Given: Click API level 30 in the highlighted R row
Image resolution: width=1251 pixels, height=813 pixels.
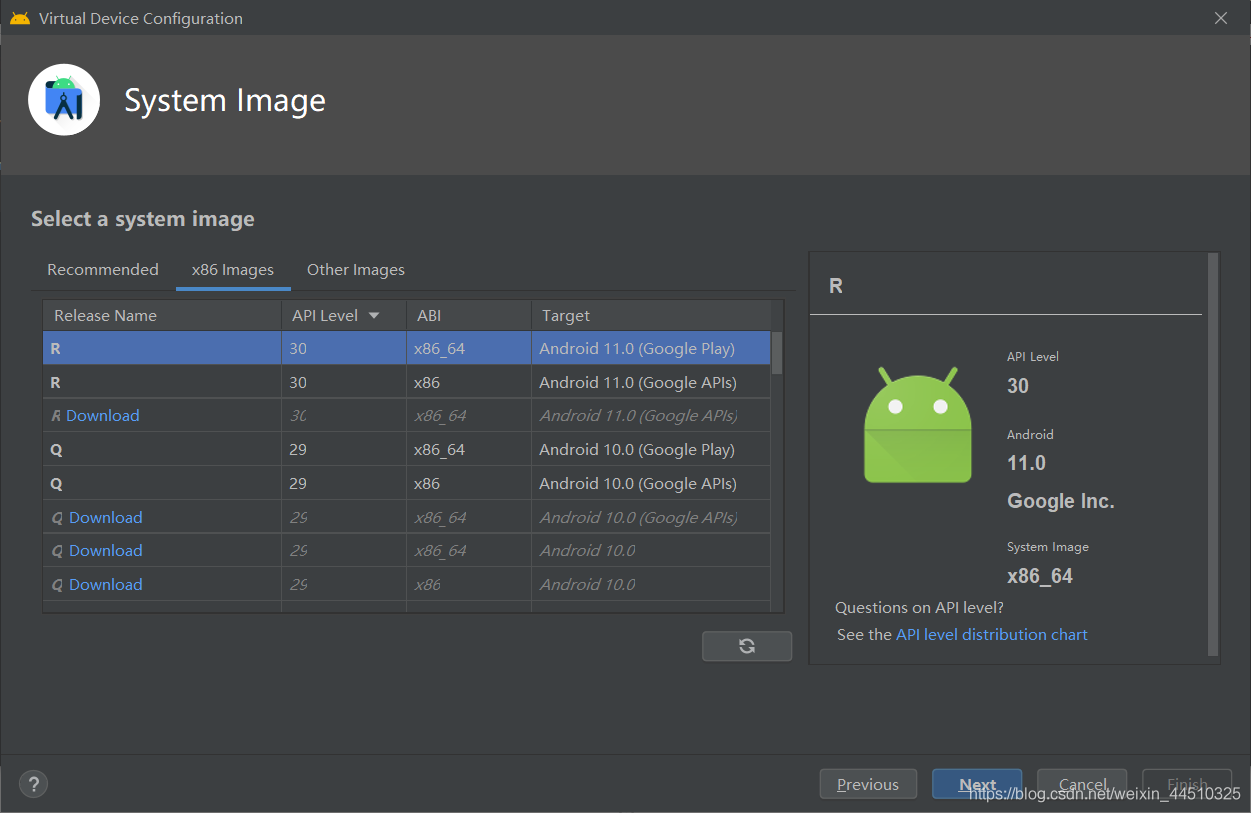Looking at the screenshot, I should click(x=298, y=349).
